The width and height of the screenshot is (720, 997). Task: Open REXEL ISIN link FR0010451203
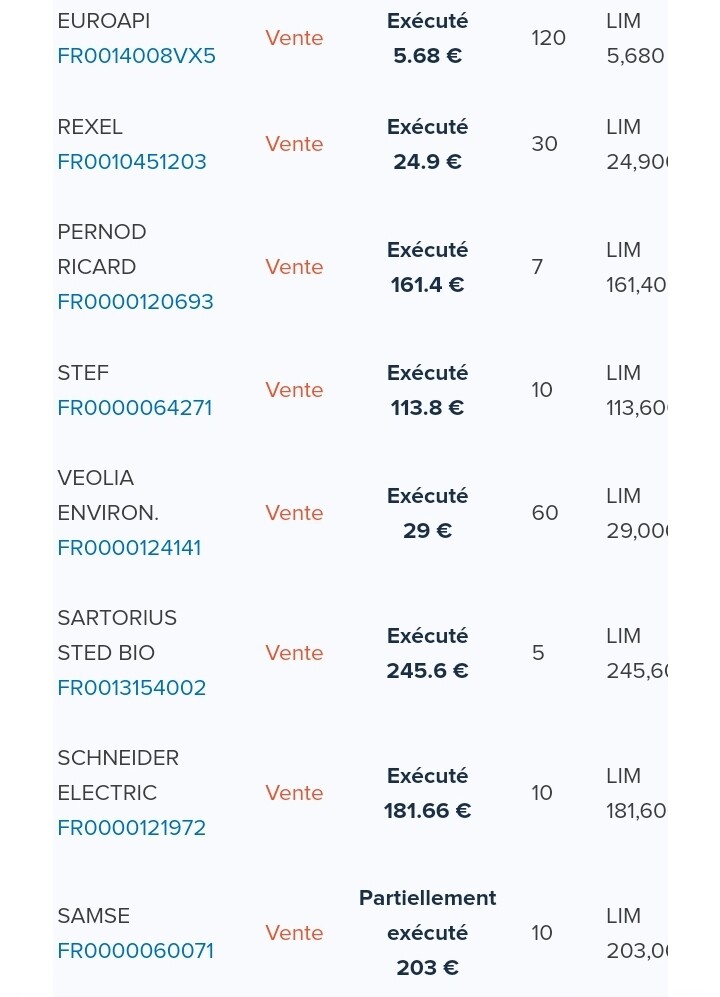132,162
